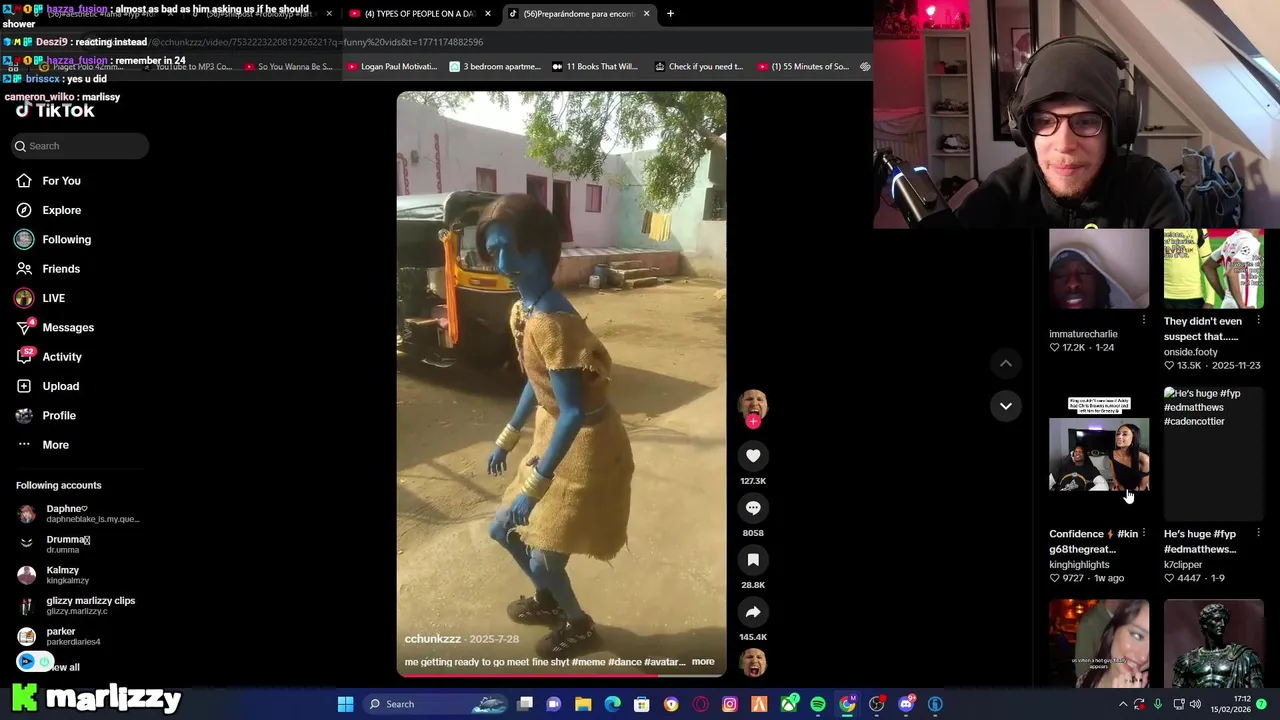This screenshot has height=720, width=1280.
Task: Go to previous video with up chevron
Action: click(x=1006, y=364)
